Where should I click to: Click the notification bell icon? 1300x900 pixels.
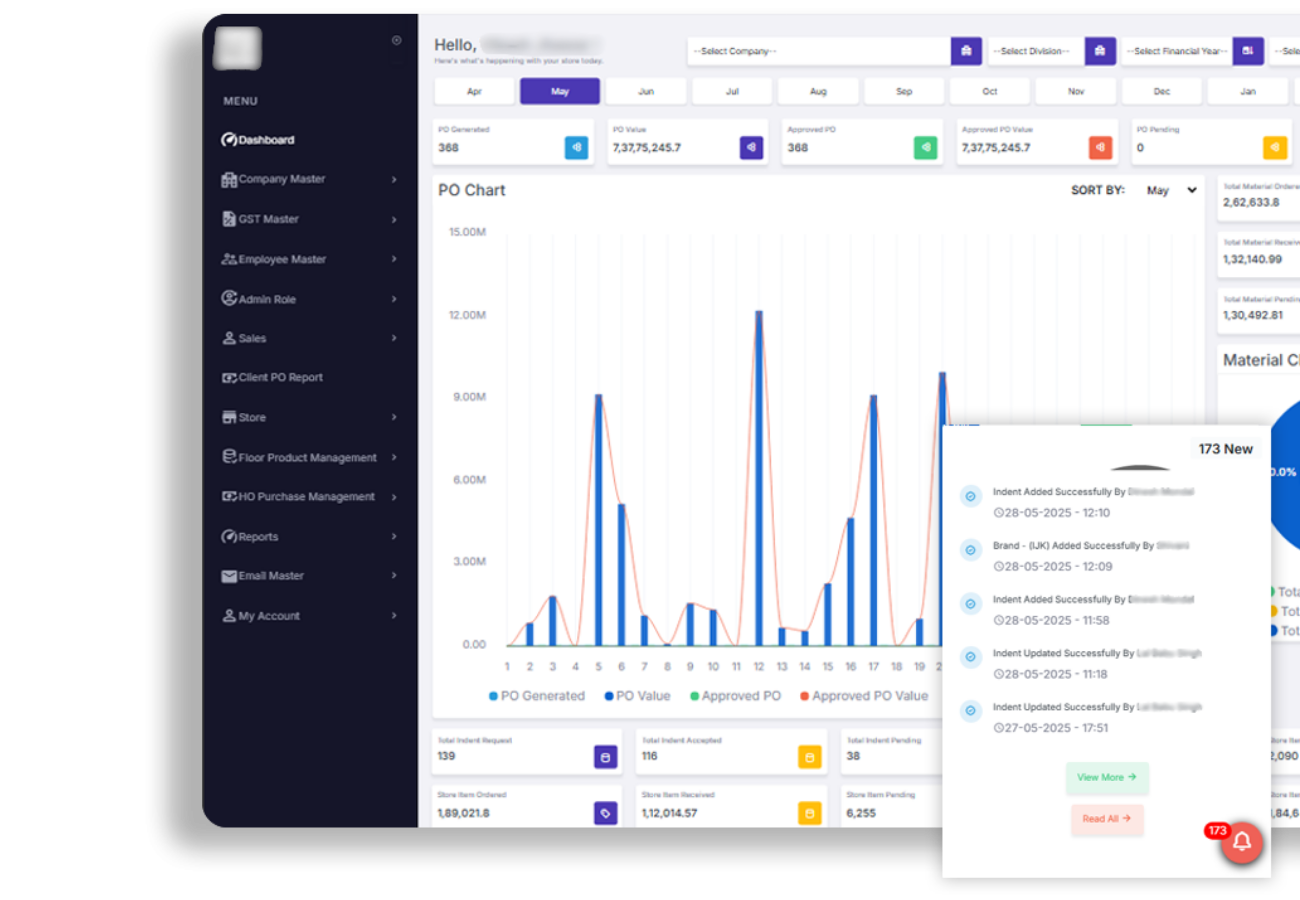tap(1242, 842)
